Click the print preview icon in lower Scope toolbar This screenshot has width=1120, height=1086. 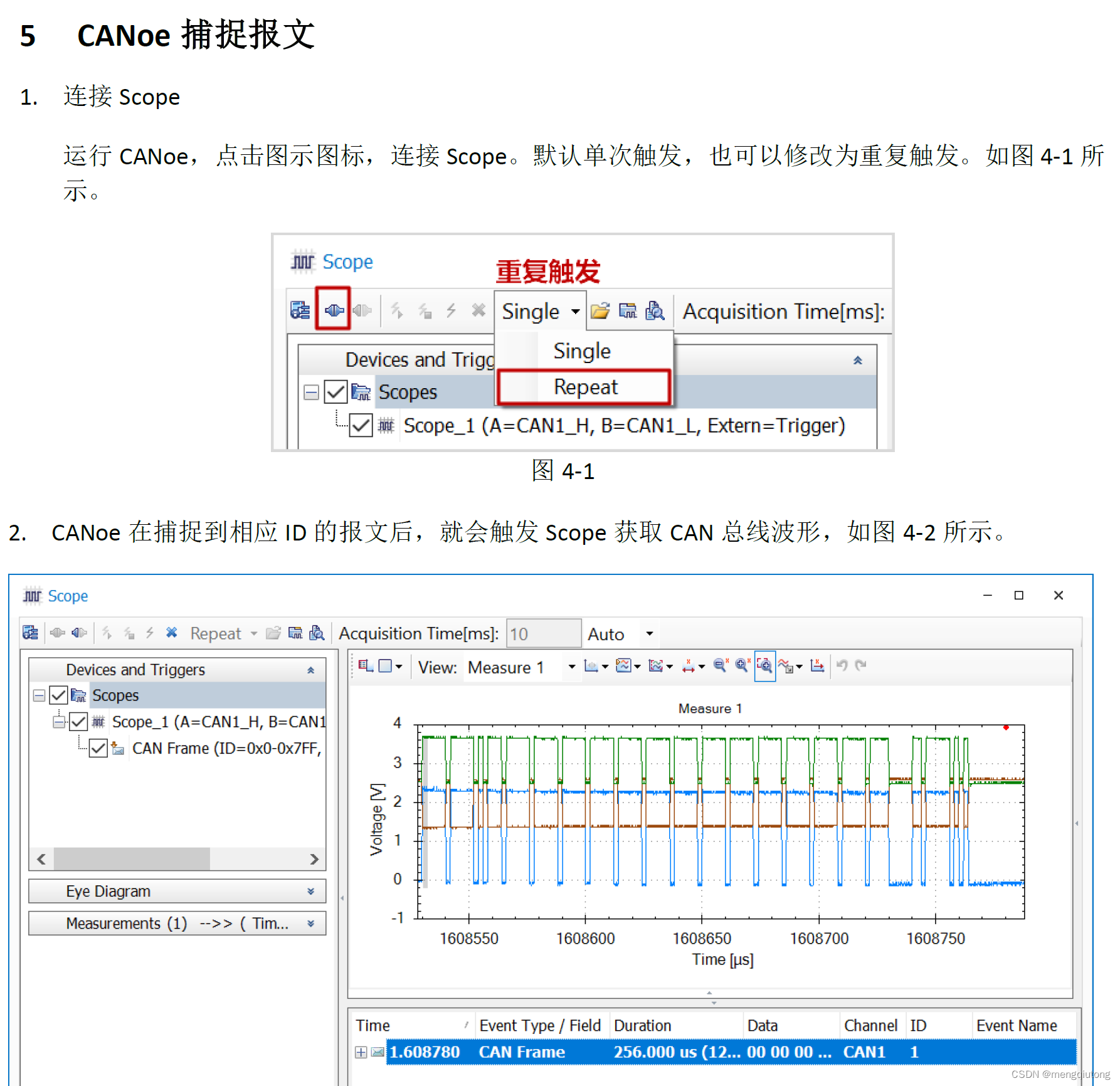click(317, 633)
